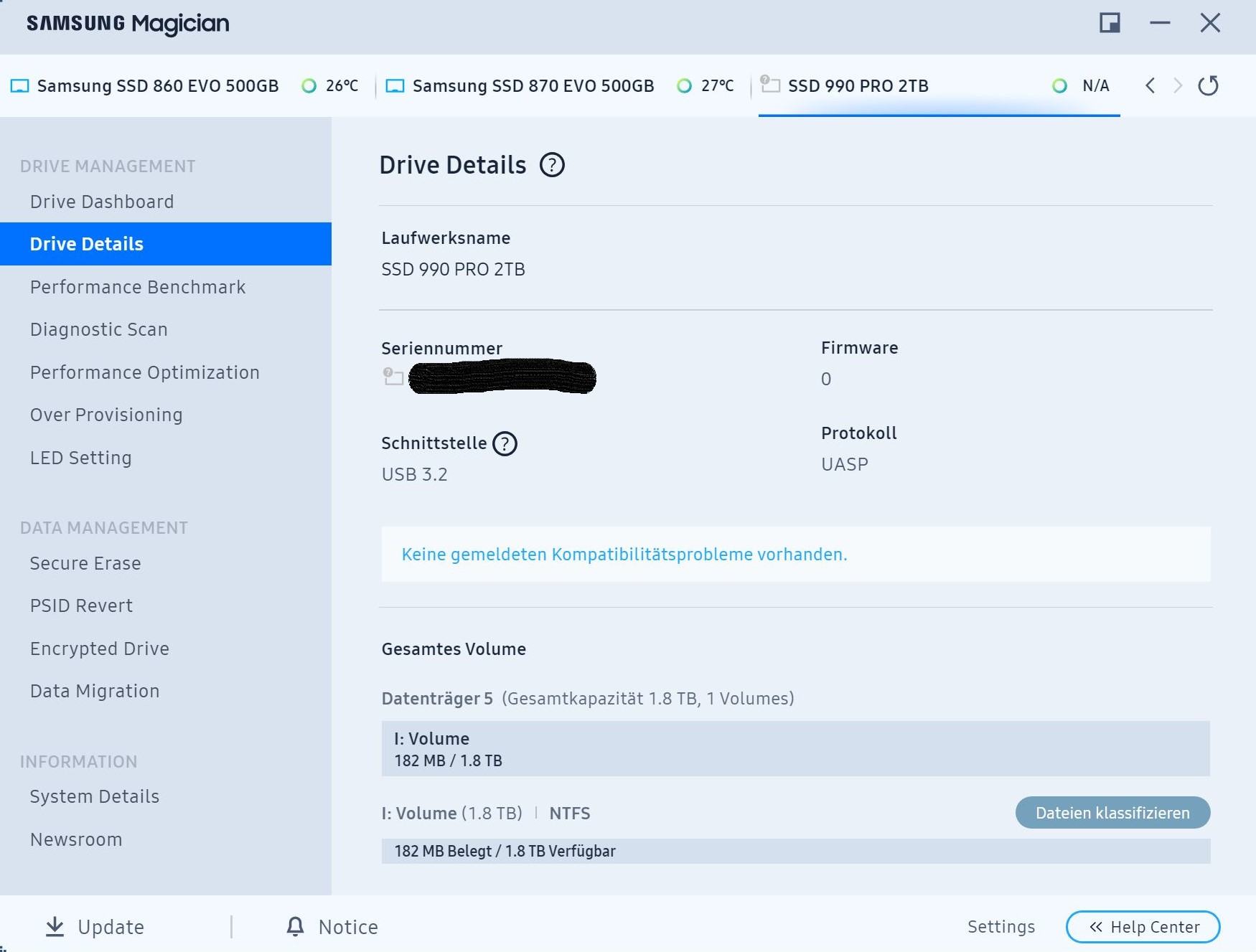Click the 870 EVO health status circle
1256x952 pixels.
[x=685, y=86]
